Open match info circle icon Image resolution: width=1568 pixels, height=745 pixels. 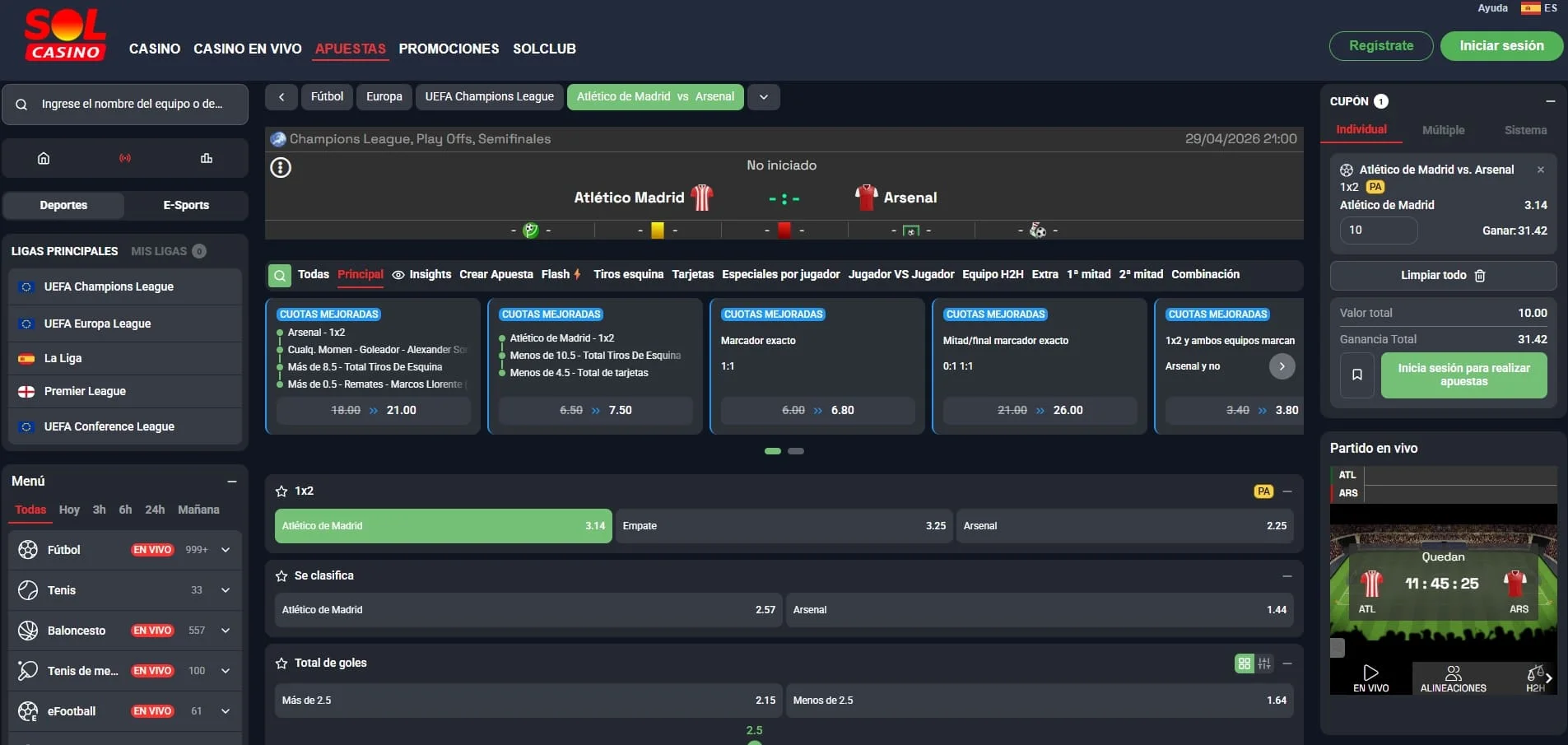[281, 168]
